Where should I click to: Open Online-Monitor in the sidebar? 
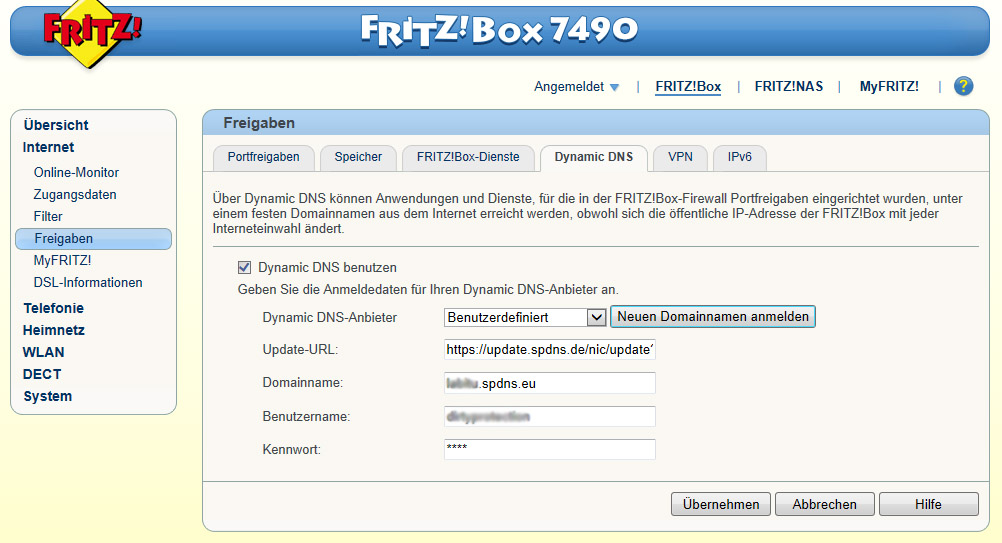76,172
